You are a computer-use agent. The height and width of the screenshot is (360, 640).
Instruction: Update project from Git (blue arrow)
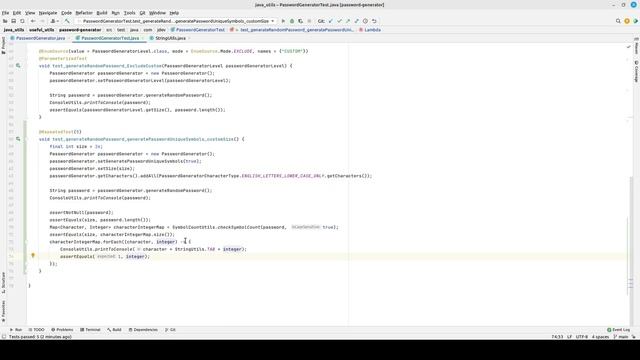click(331, 21)
